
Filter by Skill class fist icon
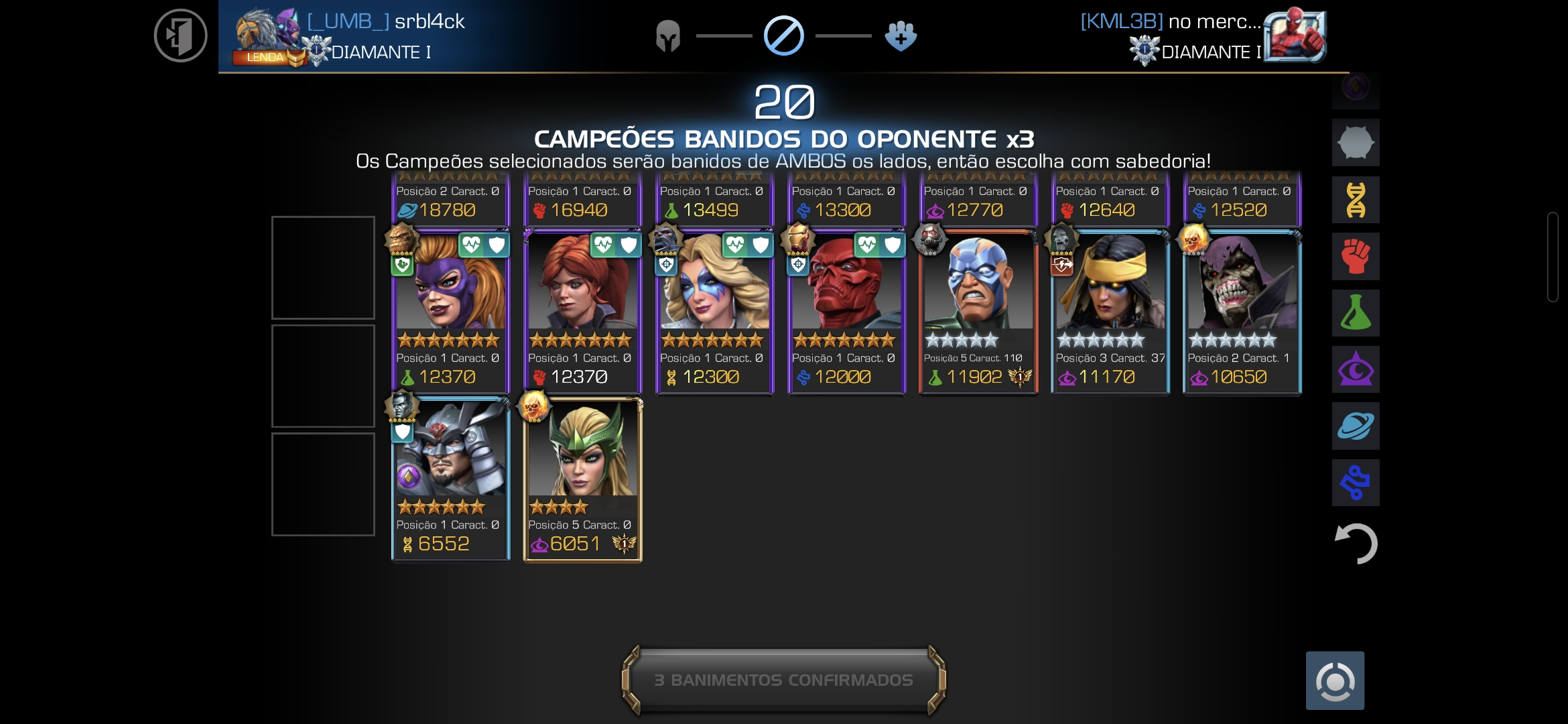tap(1356, 256)
